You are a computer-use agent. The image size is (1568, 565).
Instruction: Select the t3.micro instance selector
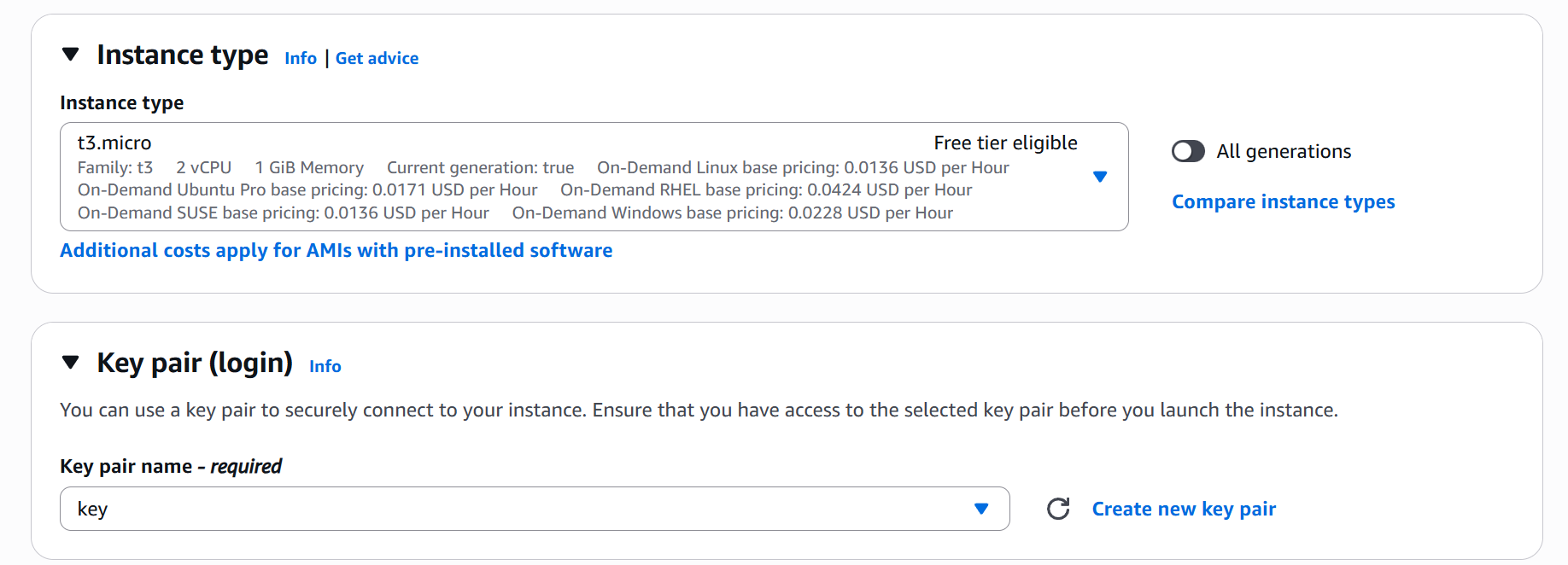click(594, 177)
